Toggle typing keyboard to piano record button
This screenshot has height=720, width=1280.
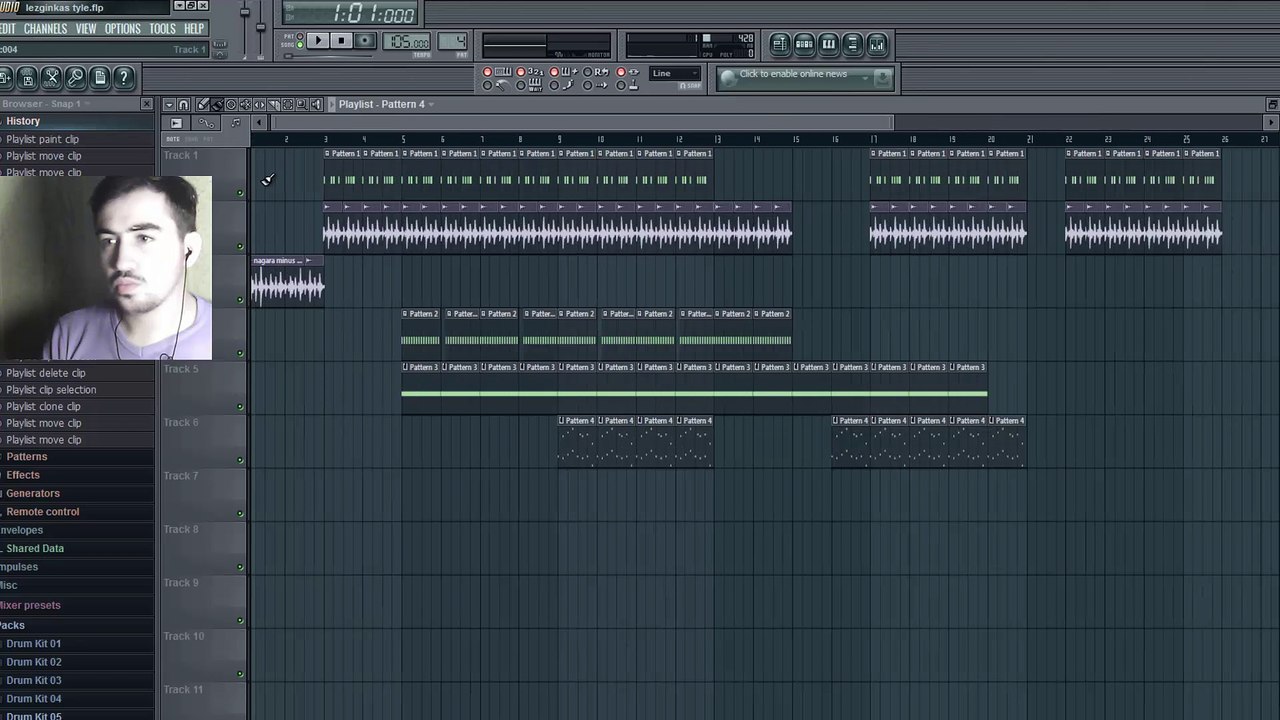tap(488, 72)
